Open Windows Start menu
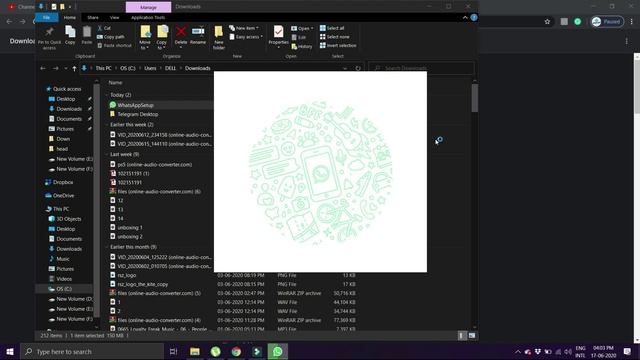This screenshot has height=360, width=640. coord(10,351)
